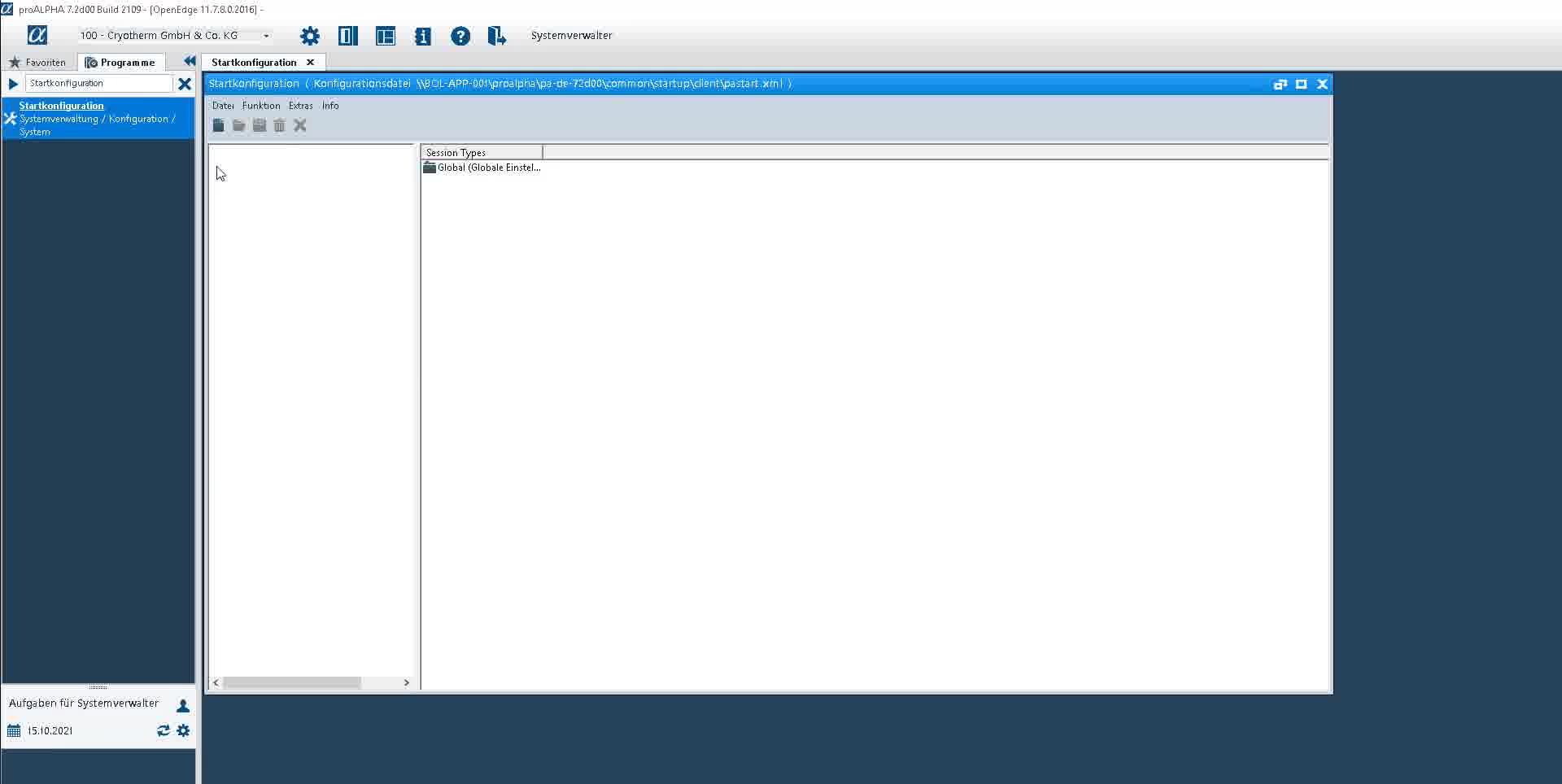Open the Datei menu
Image resolution: width=1562 pixels, height=784 pixels.
pos(223,106)
